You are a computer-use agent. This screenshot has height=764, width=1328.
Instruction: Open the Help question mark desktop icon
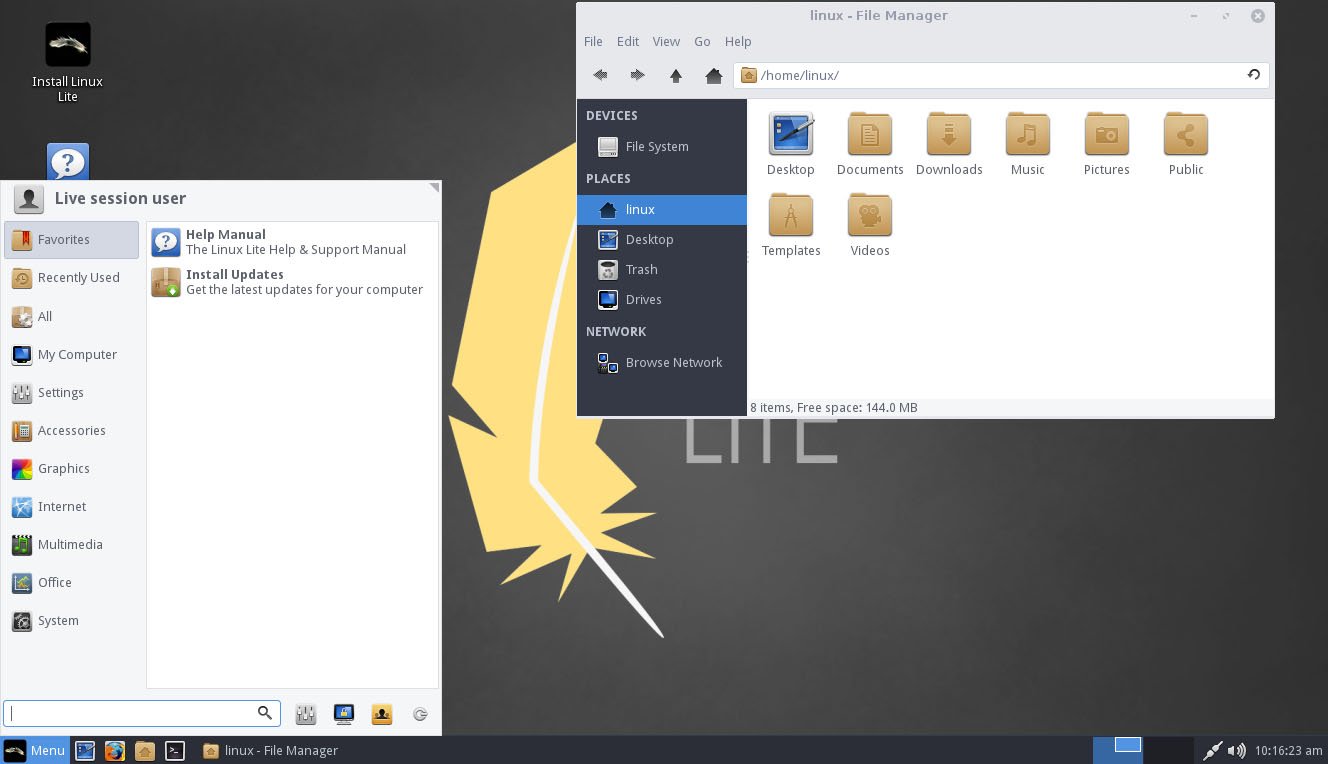click(68, 162)
